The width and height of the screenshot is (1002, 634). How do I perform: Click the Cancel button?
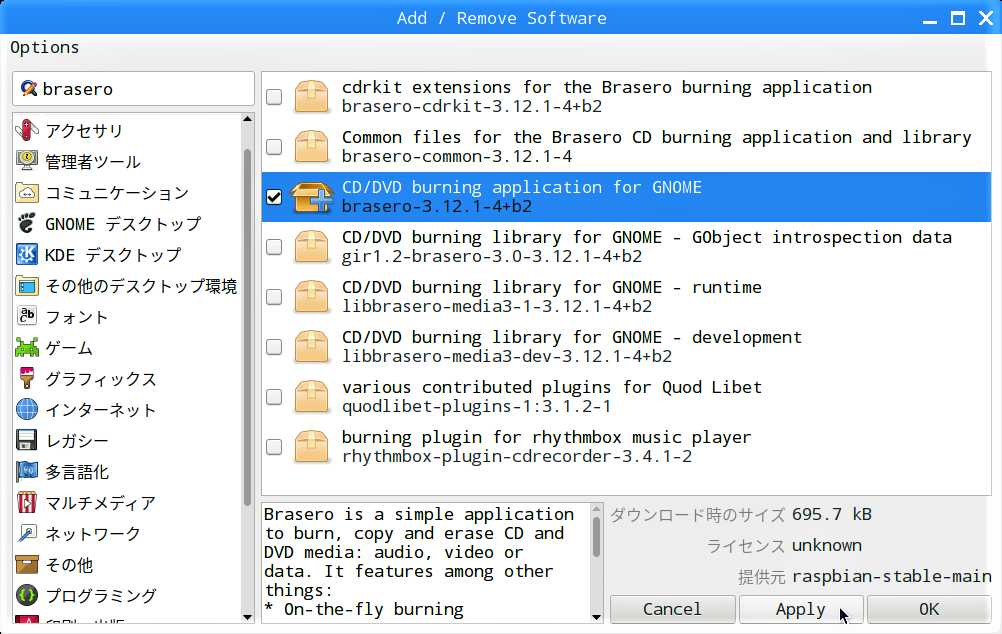coord(672,609)
